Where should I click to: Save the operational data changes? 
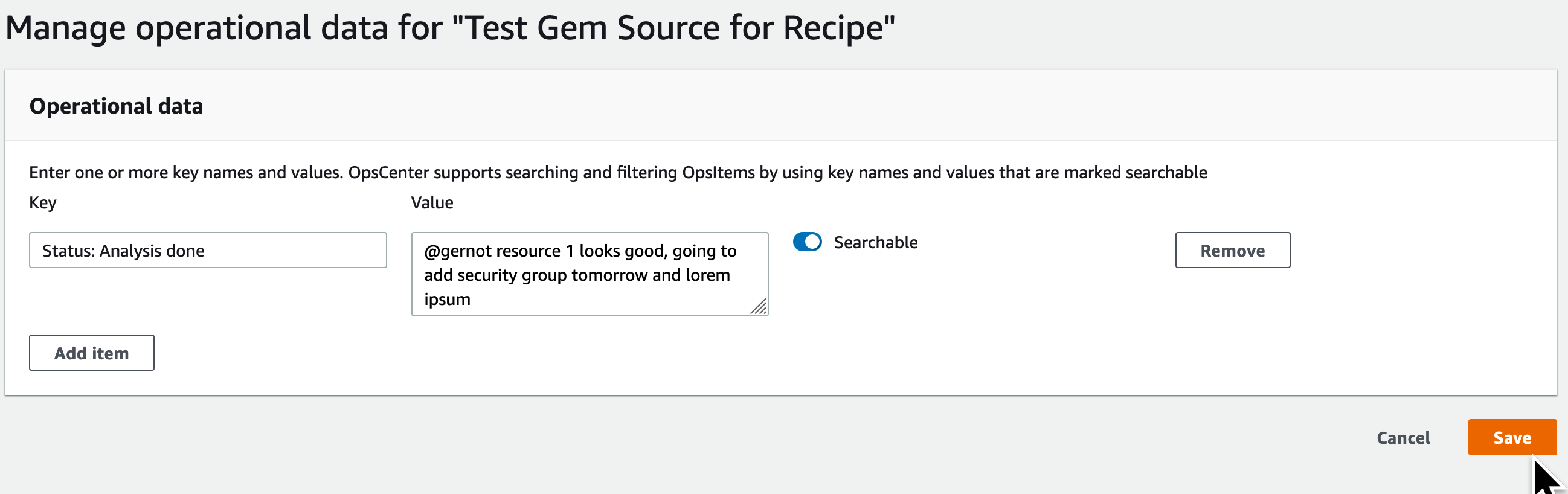tap(1512, 437)
